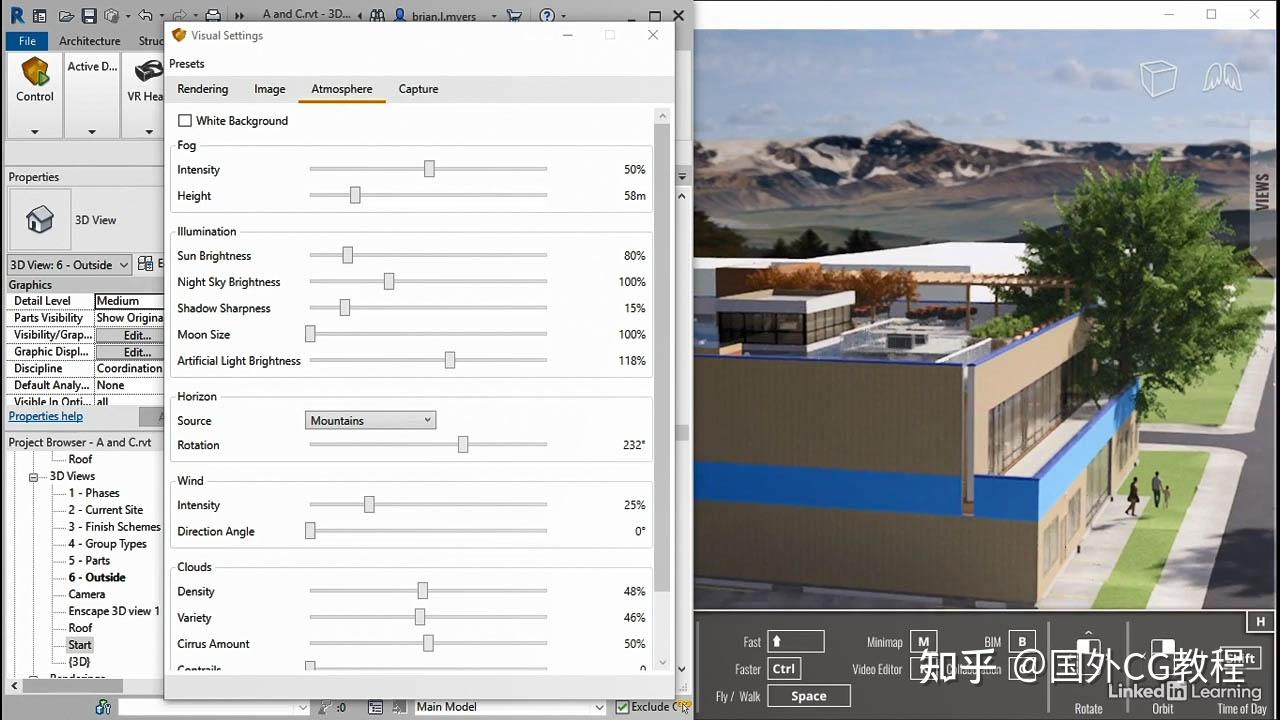1280x720 pixels.
Task: Open the Properties help link
Action: coord(46,417)
